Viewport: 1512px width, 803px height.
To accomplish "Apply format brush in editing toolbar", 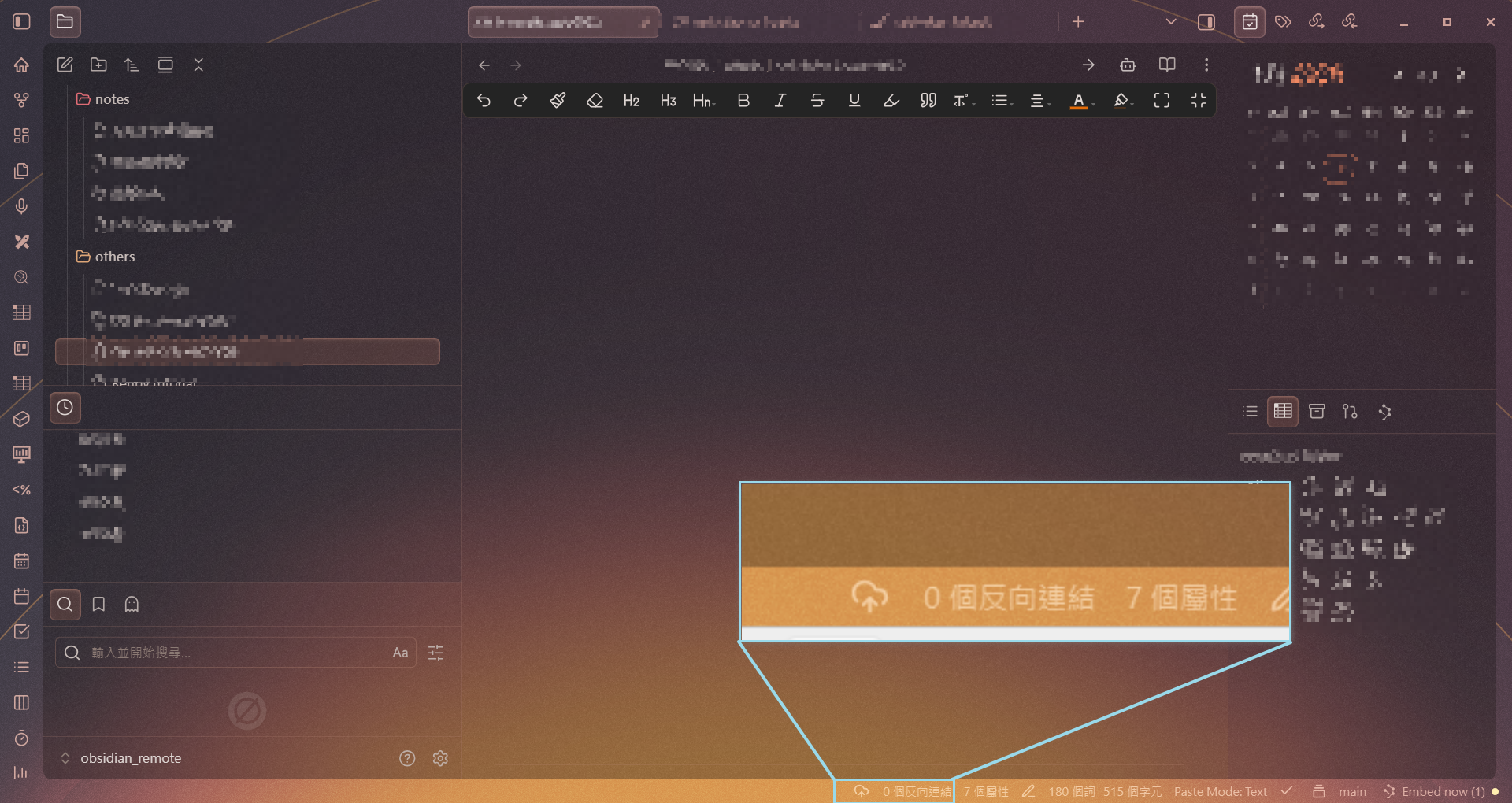I will [x=558, y=100].
